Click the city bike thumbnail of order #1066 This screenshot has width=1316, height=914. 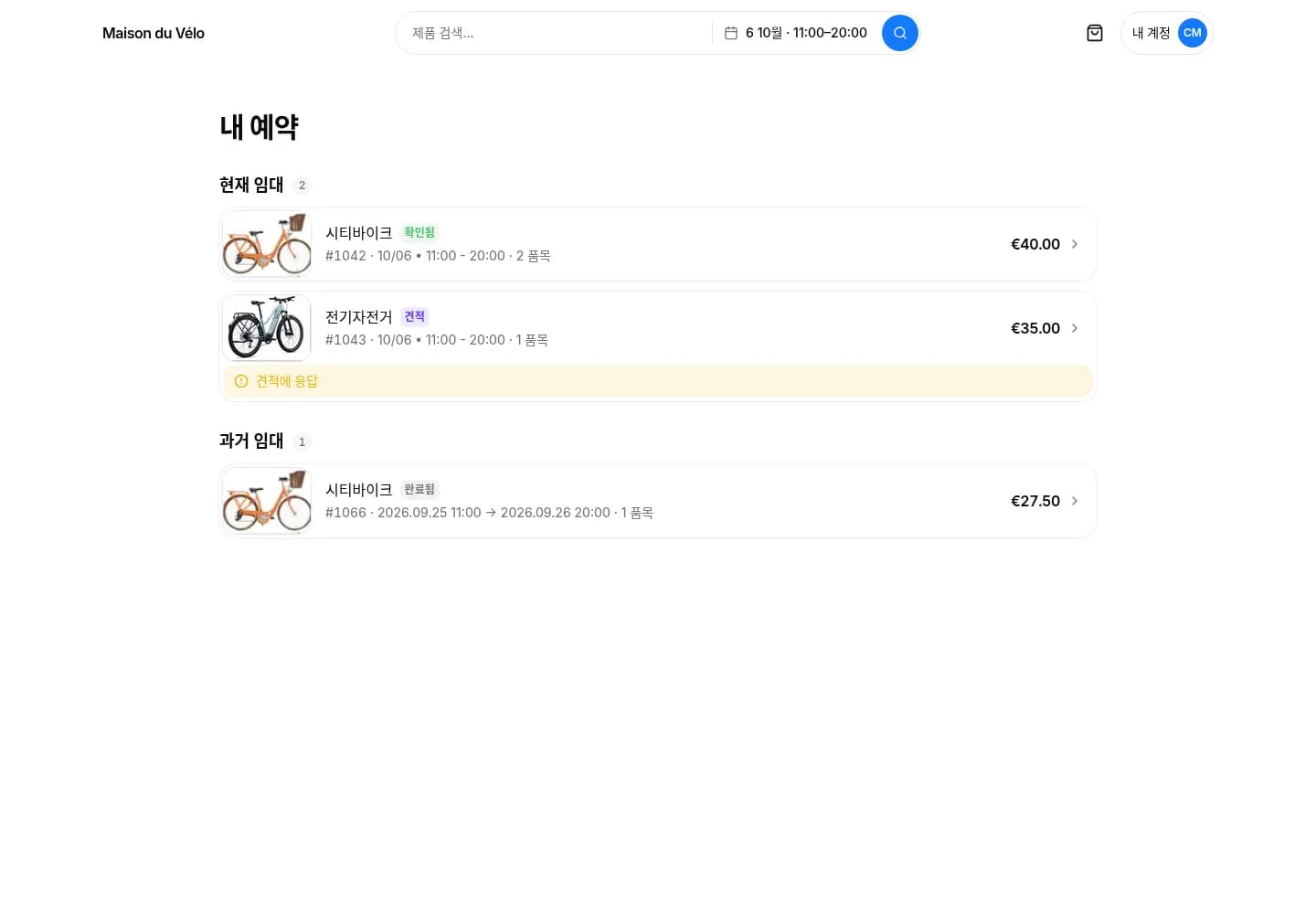click(267, 501)
